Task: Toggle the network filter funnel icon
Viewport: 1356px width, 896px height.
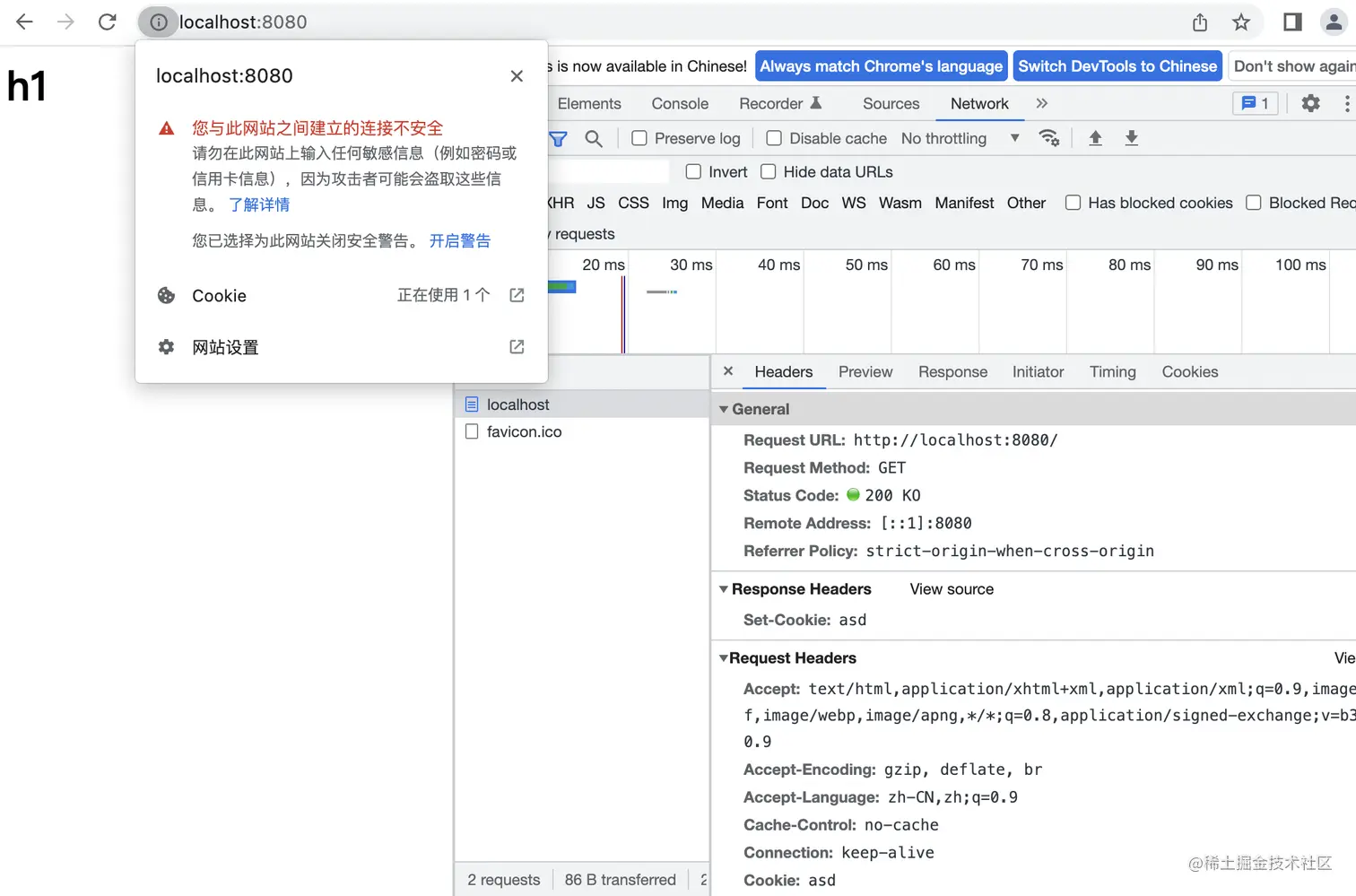Action: pos(558,139)
